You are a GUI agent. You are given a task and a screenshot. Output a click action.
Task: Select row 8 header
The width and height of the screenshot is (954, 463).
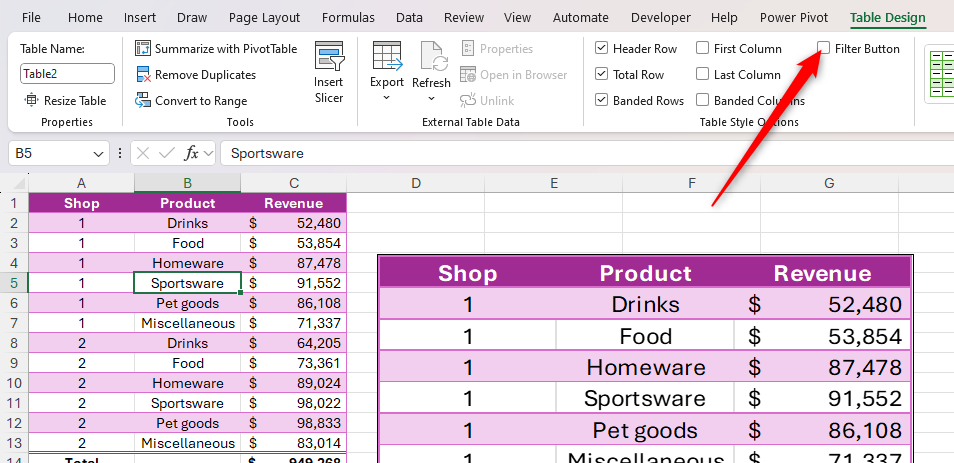(x=14, y=343)
